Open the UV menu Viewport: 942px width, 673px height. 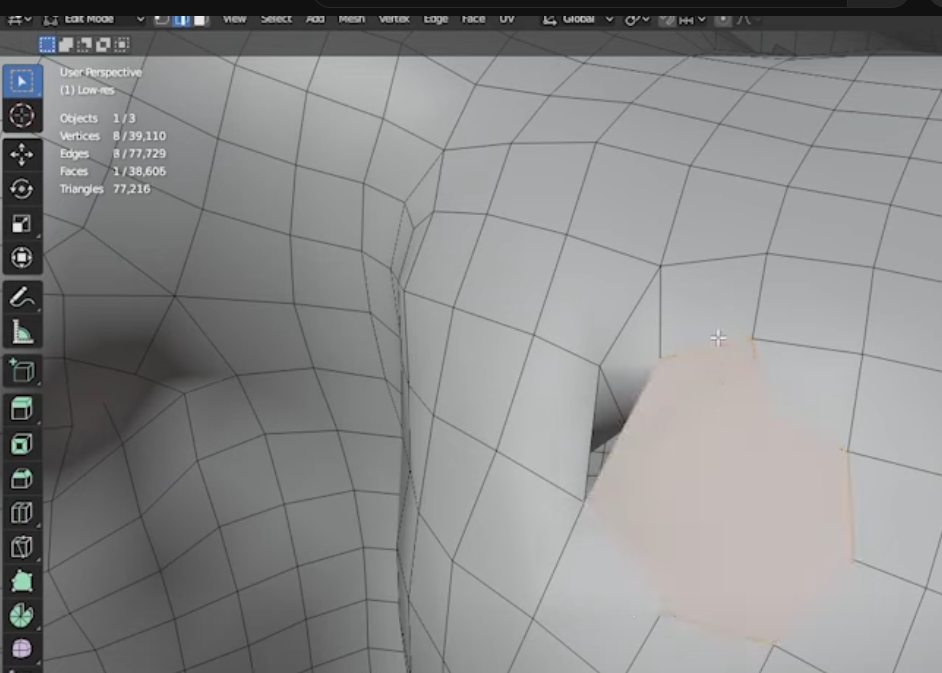pos(507,19)
